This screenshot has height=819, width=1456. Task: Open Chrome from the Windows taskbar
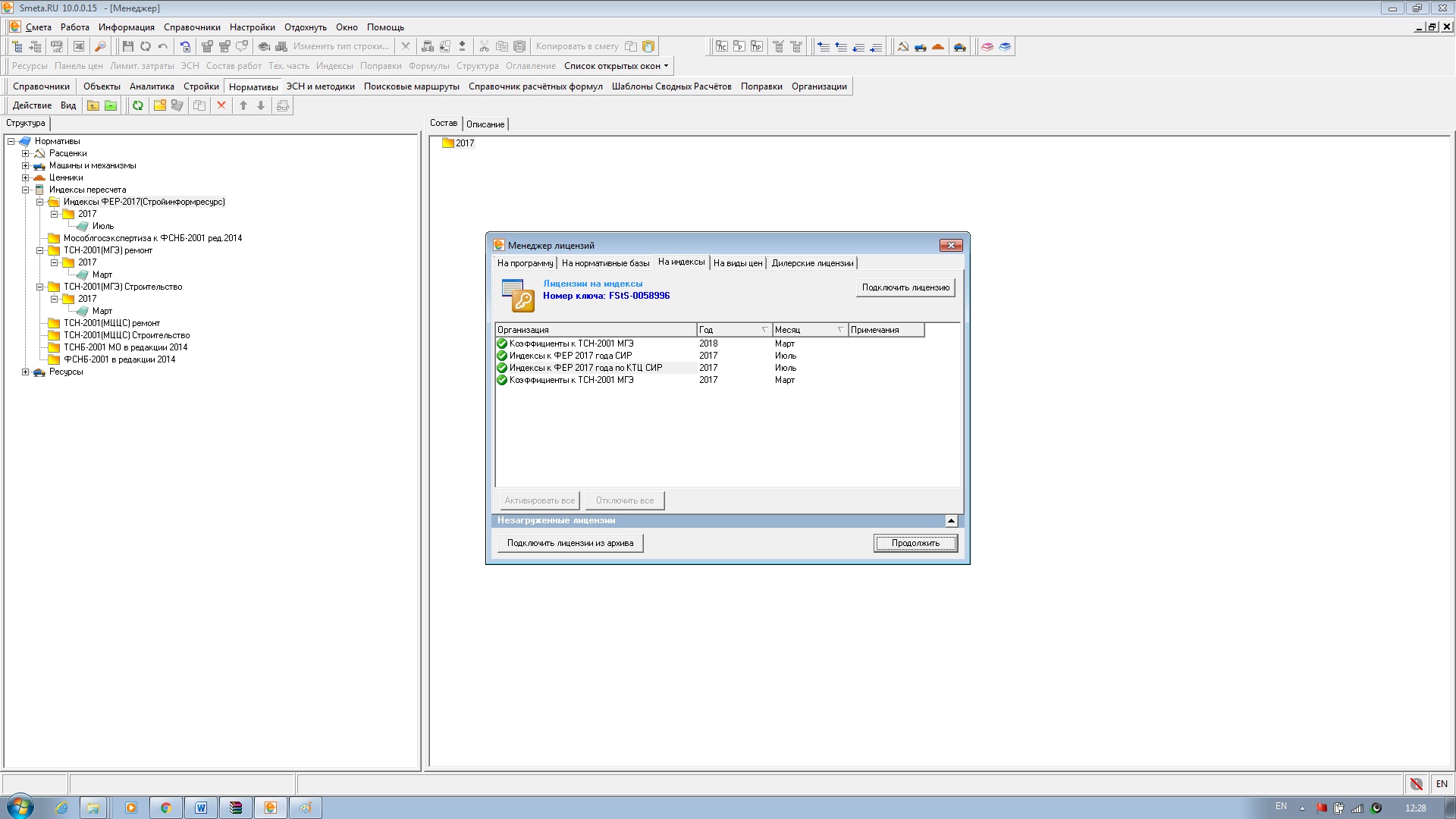(166, 808)
